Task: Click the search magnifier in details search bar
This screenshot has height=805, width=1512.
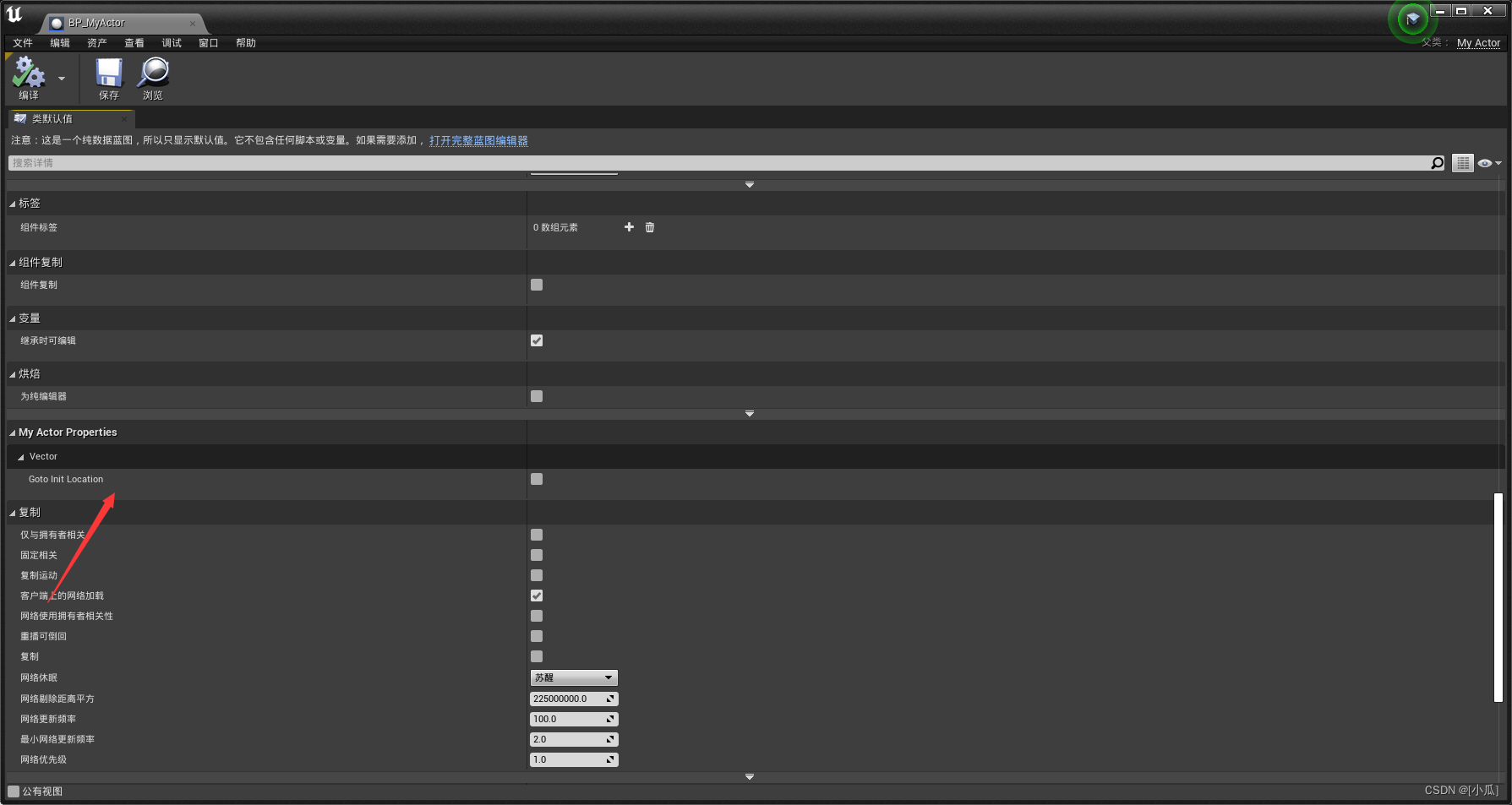Action: click(x=1437, y=163)
